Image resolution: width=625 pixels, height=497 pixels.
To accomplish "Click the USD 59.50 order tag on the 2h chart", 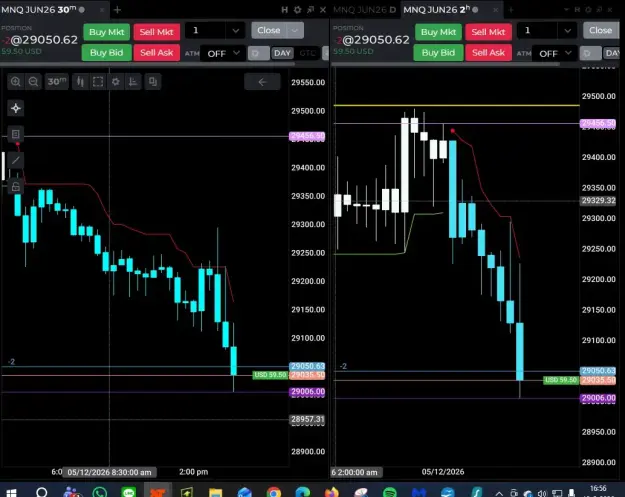I will (x=561, y=380).
